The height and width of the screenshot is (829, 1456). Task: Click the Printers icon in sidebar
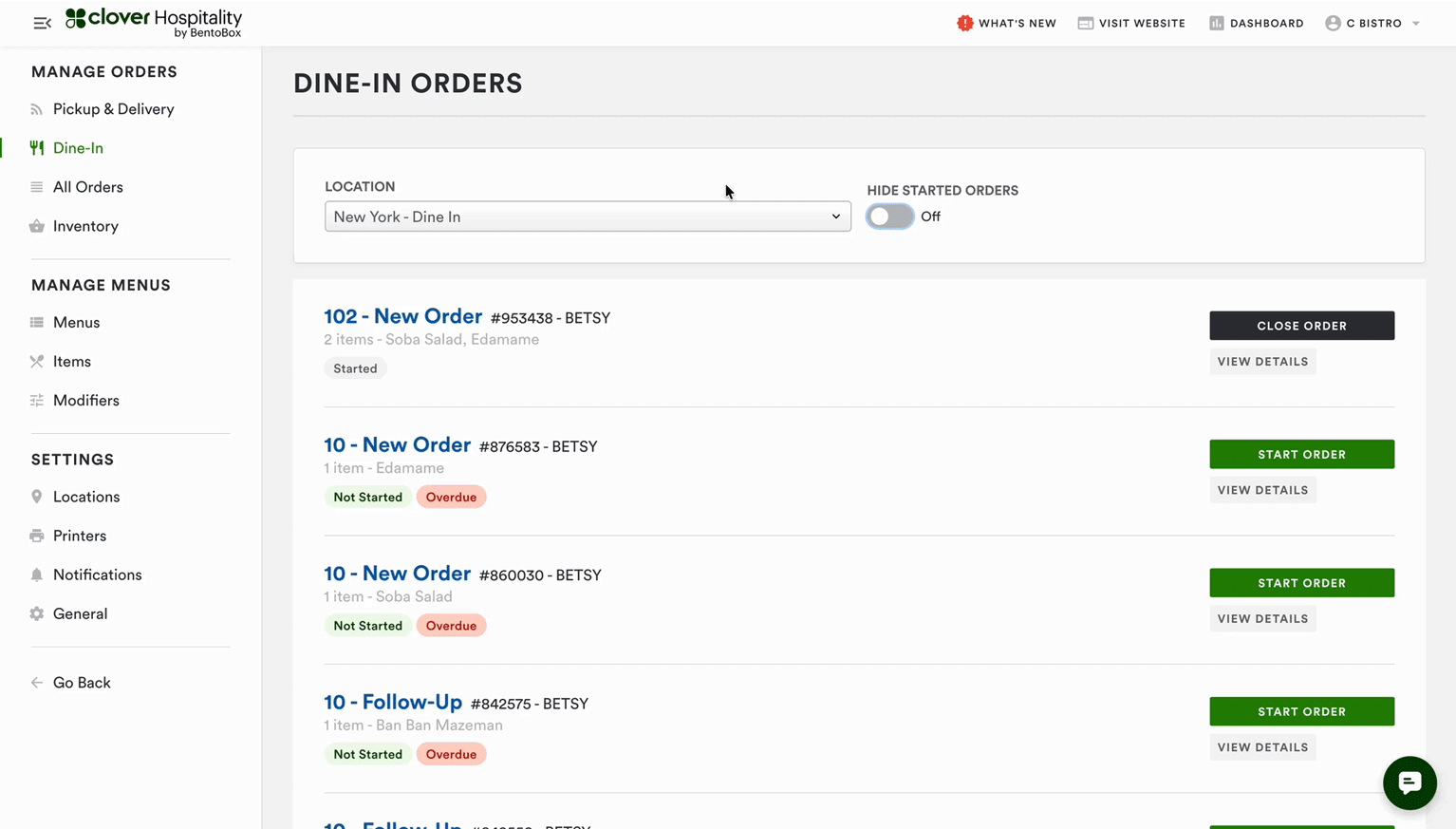[x=37, y=536]
